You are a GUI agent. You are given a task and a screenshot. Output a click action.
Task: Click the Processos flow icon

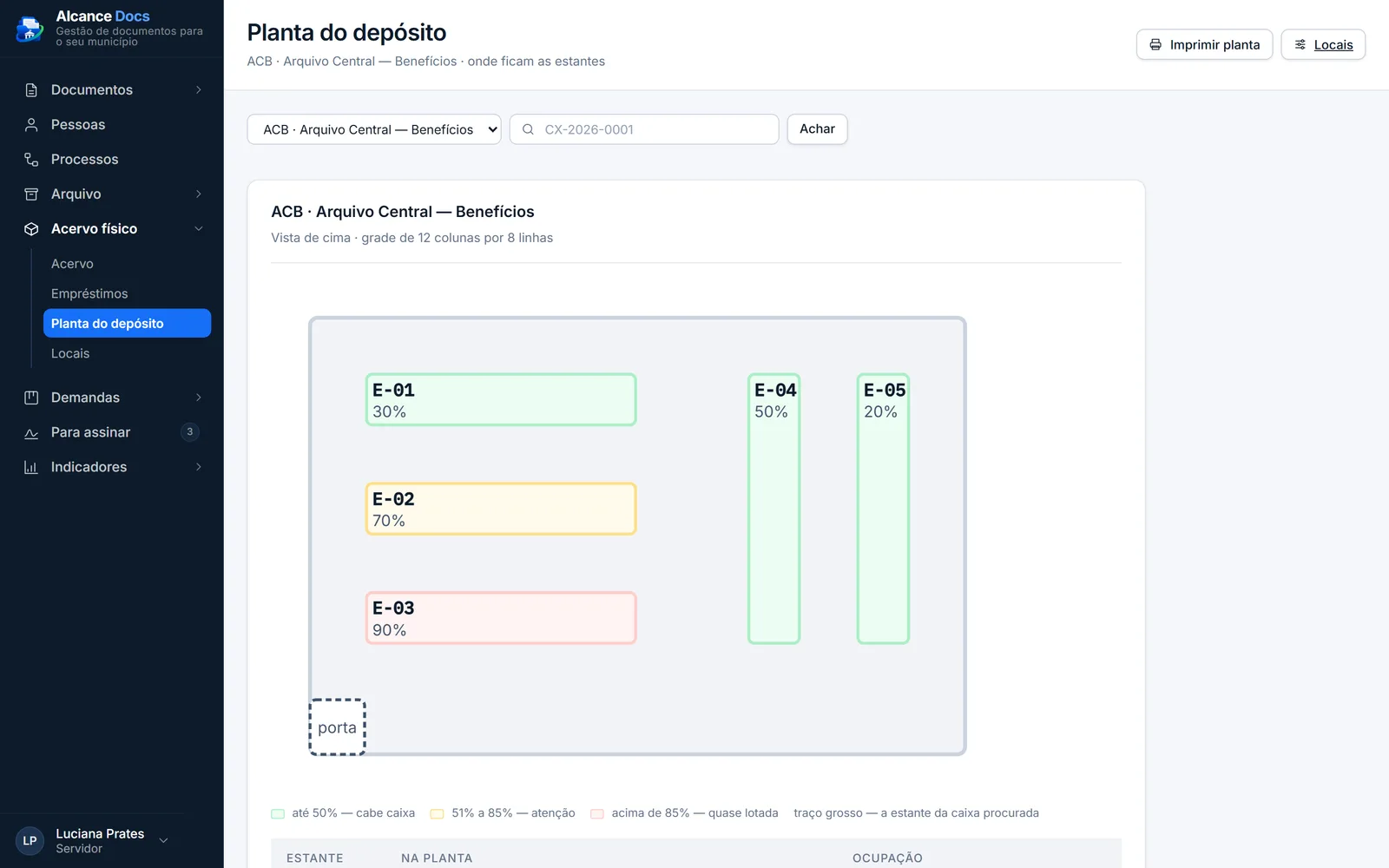(31, 160)
